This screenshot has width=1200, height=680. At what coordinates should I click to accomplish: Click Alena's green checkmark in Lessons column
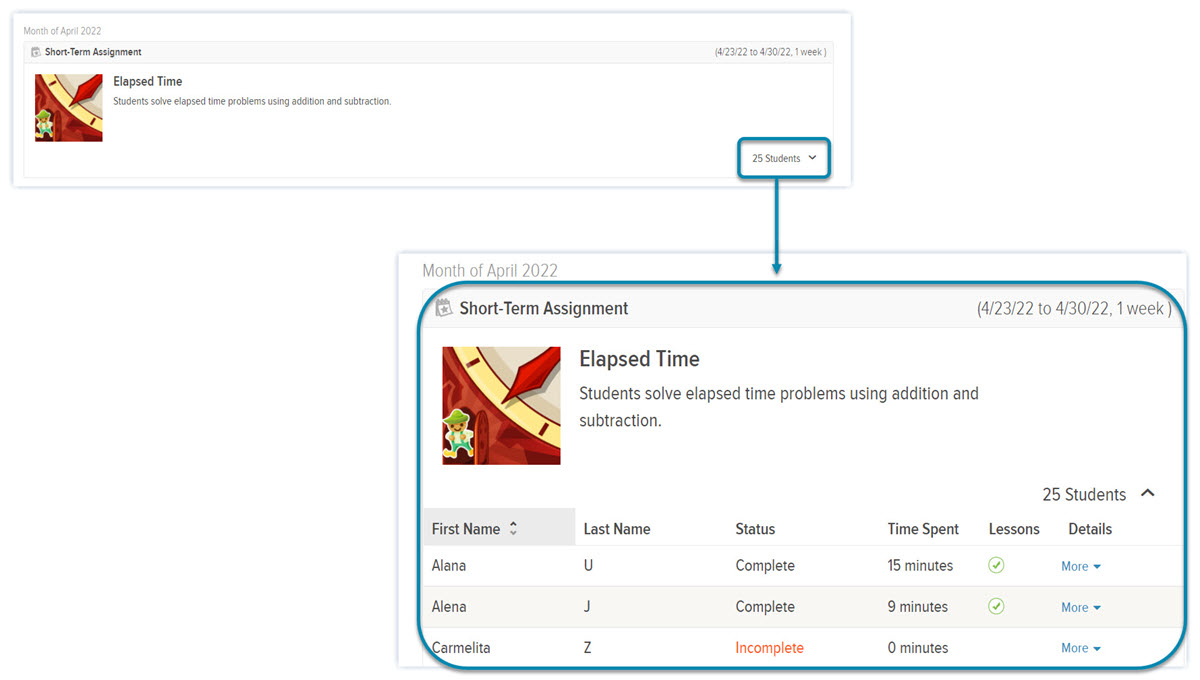[x=996, y=606]
